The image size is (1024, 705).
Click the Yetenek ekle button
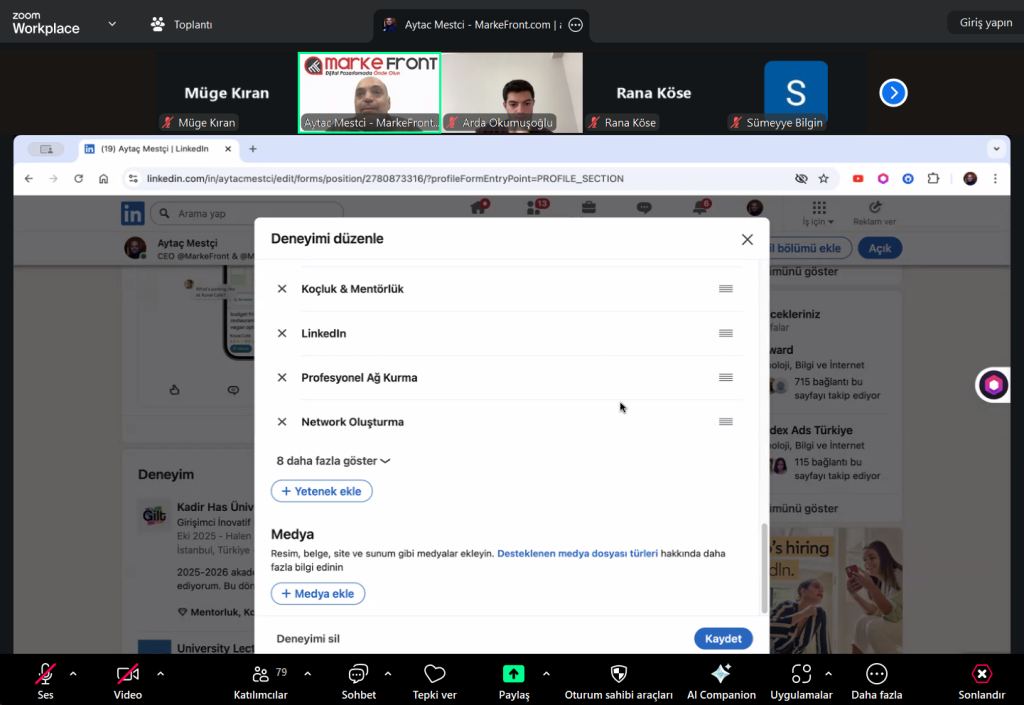coord(321,491)
